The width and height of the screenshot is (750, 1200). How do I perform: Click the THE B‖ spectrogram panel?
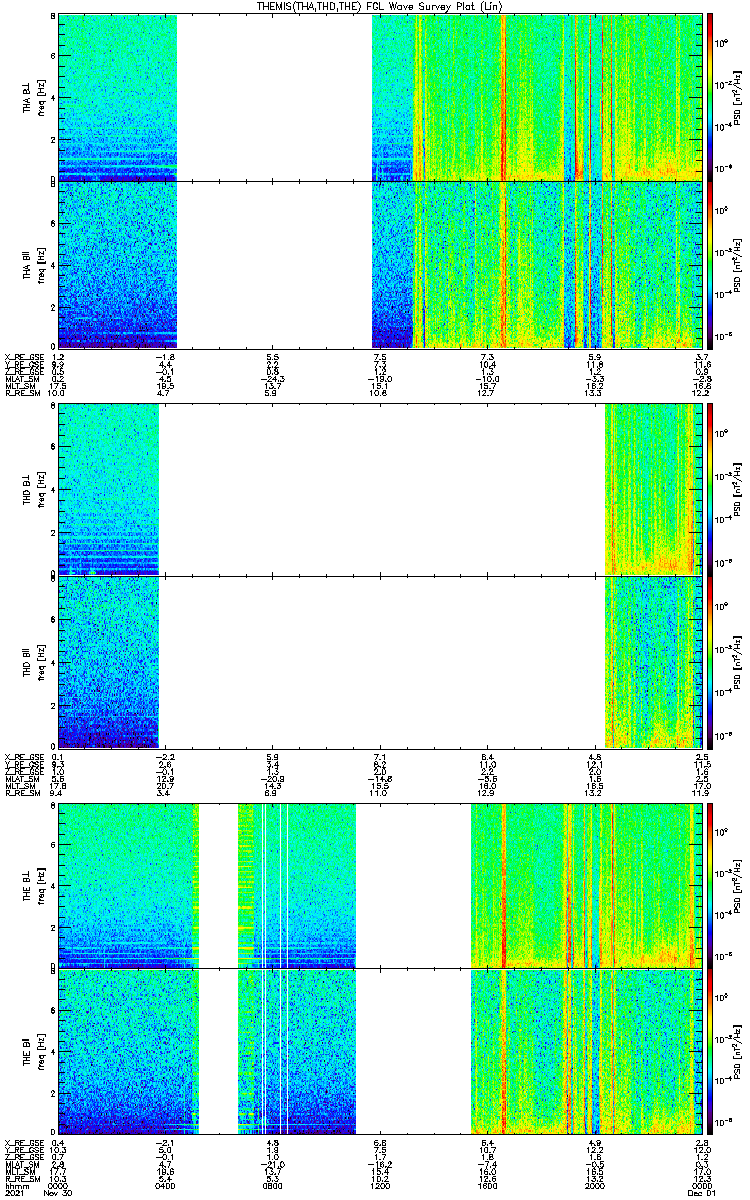pyautogui.click(x=378, y=1052)
